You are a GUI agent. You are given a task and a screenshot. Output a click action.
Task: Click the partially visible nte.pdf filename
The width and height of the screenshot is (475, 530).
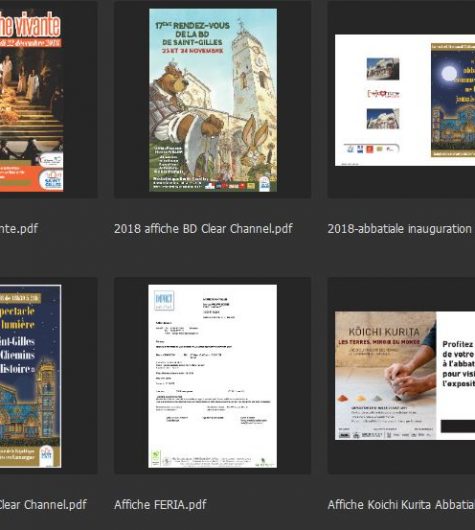click(x=19, y=229)
